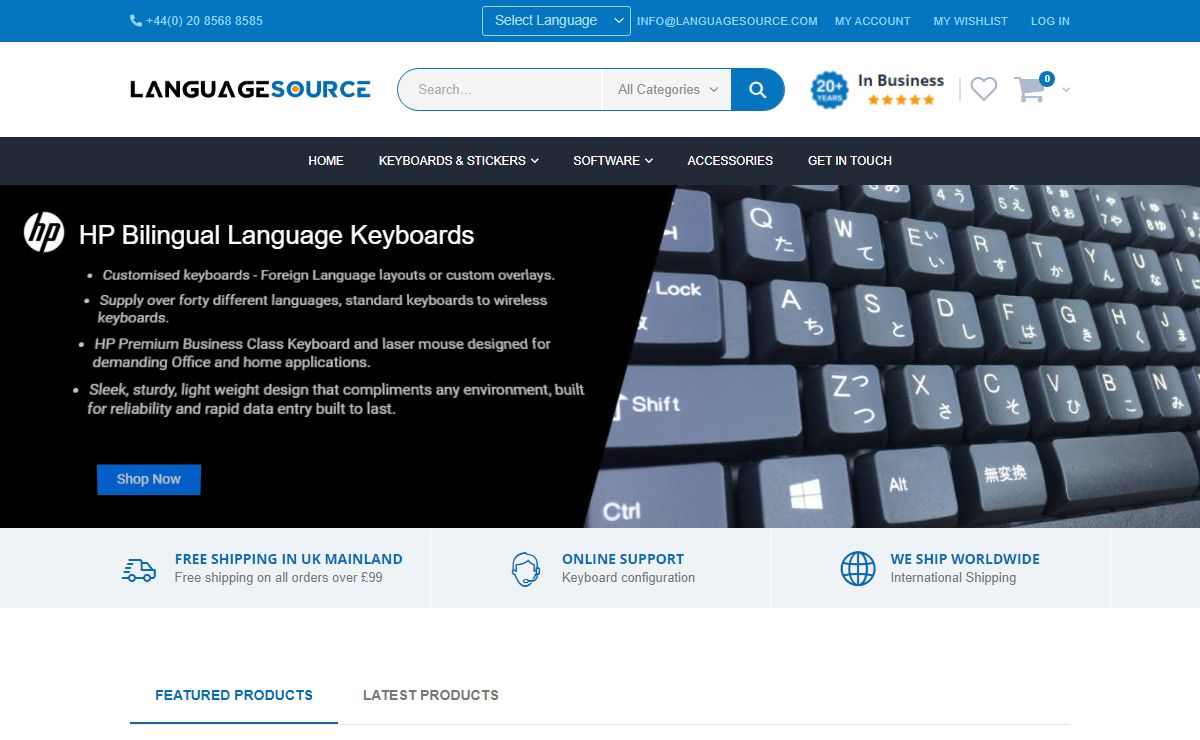The image size is (1200, 740).
Task: Click the International Shipping text
Action: pos(953,578)
